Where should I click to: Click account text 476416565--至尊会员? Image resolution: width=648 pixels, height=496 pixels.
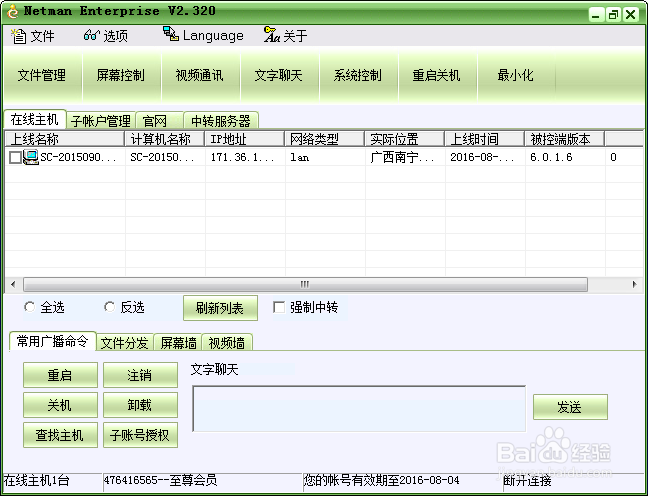pyautogui.click(x=160, y=480)
